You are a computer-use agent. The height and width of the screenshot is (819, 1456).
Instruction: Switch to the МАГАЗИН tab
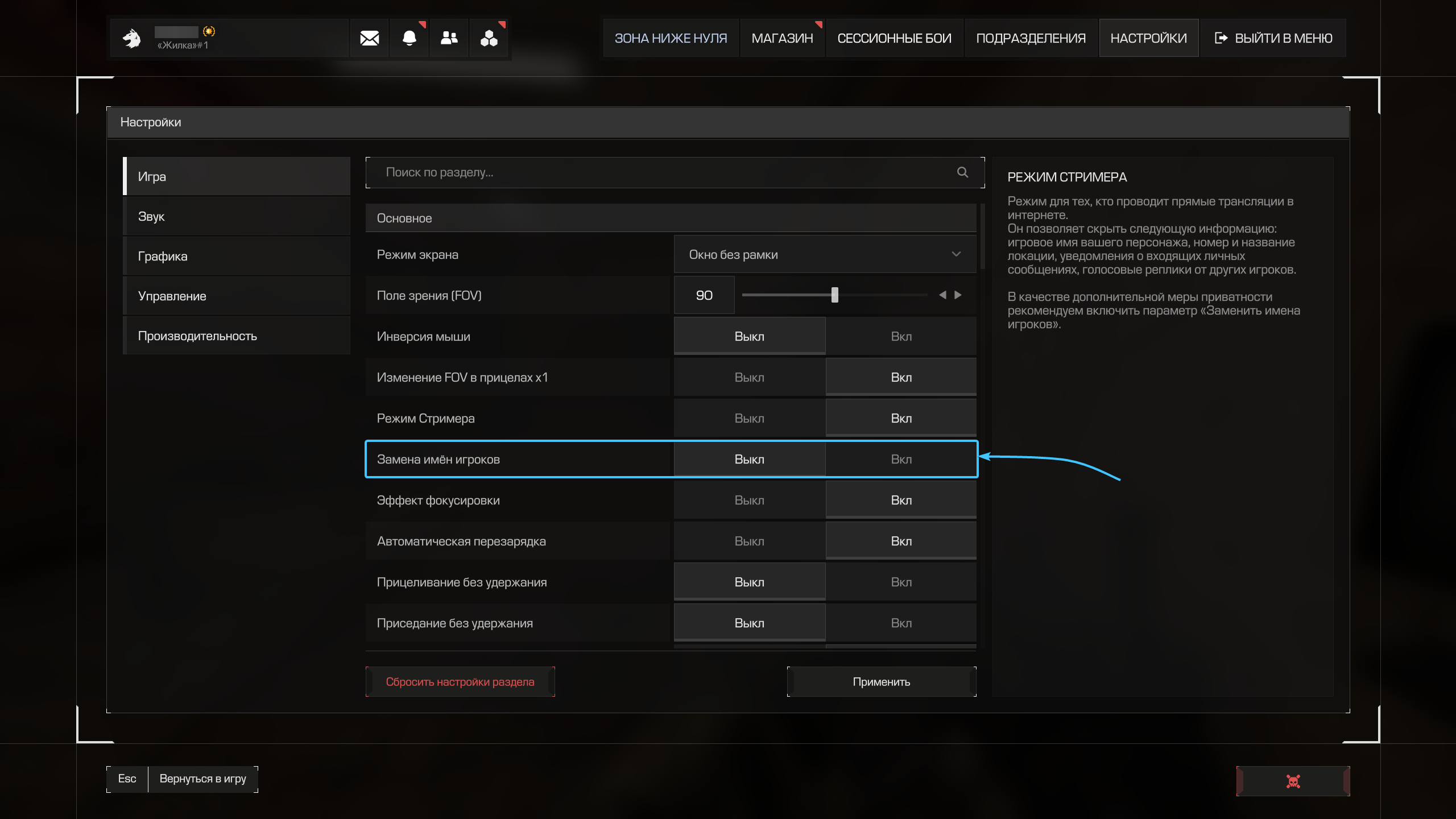(782, 38)
